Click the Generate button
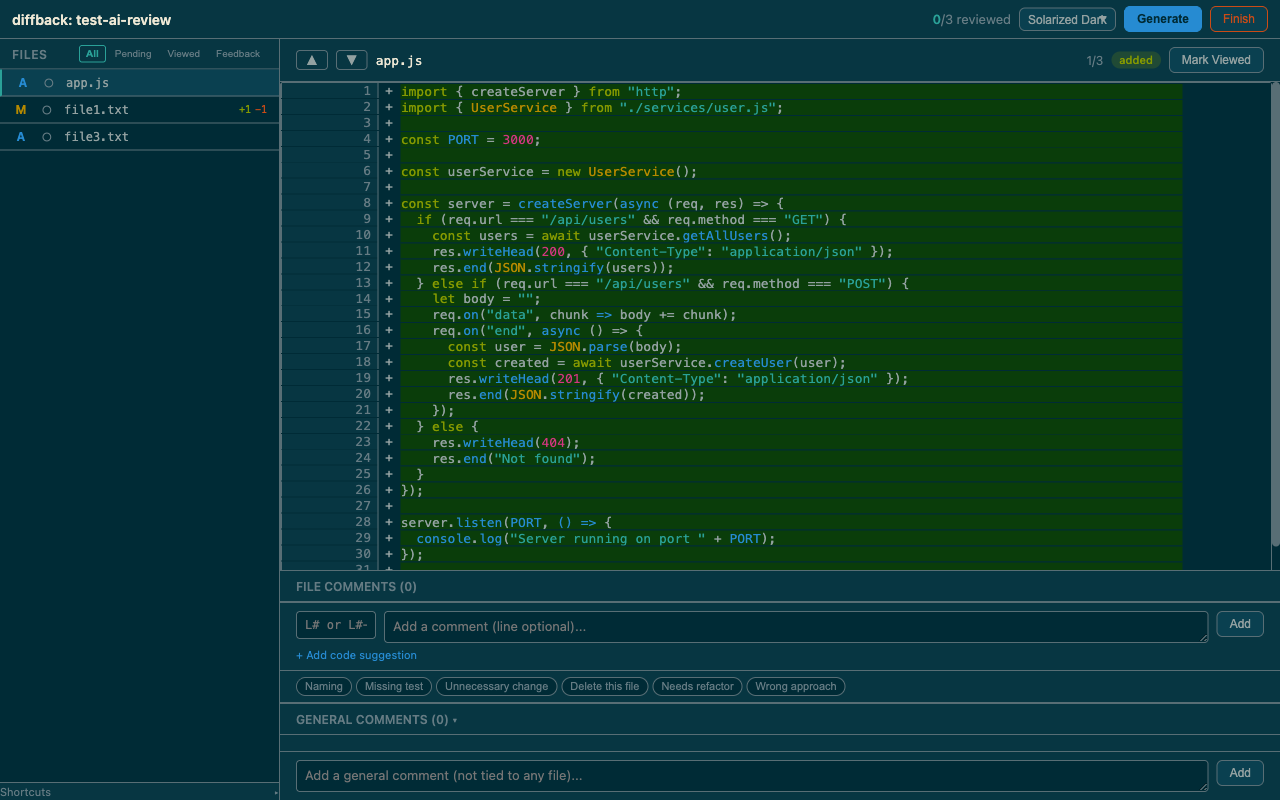Viewport: 1280px width, 800px height. coord(1162,19)
